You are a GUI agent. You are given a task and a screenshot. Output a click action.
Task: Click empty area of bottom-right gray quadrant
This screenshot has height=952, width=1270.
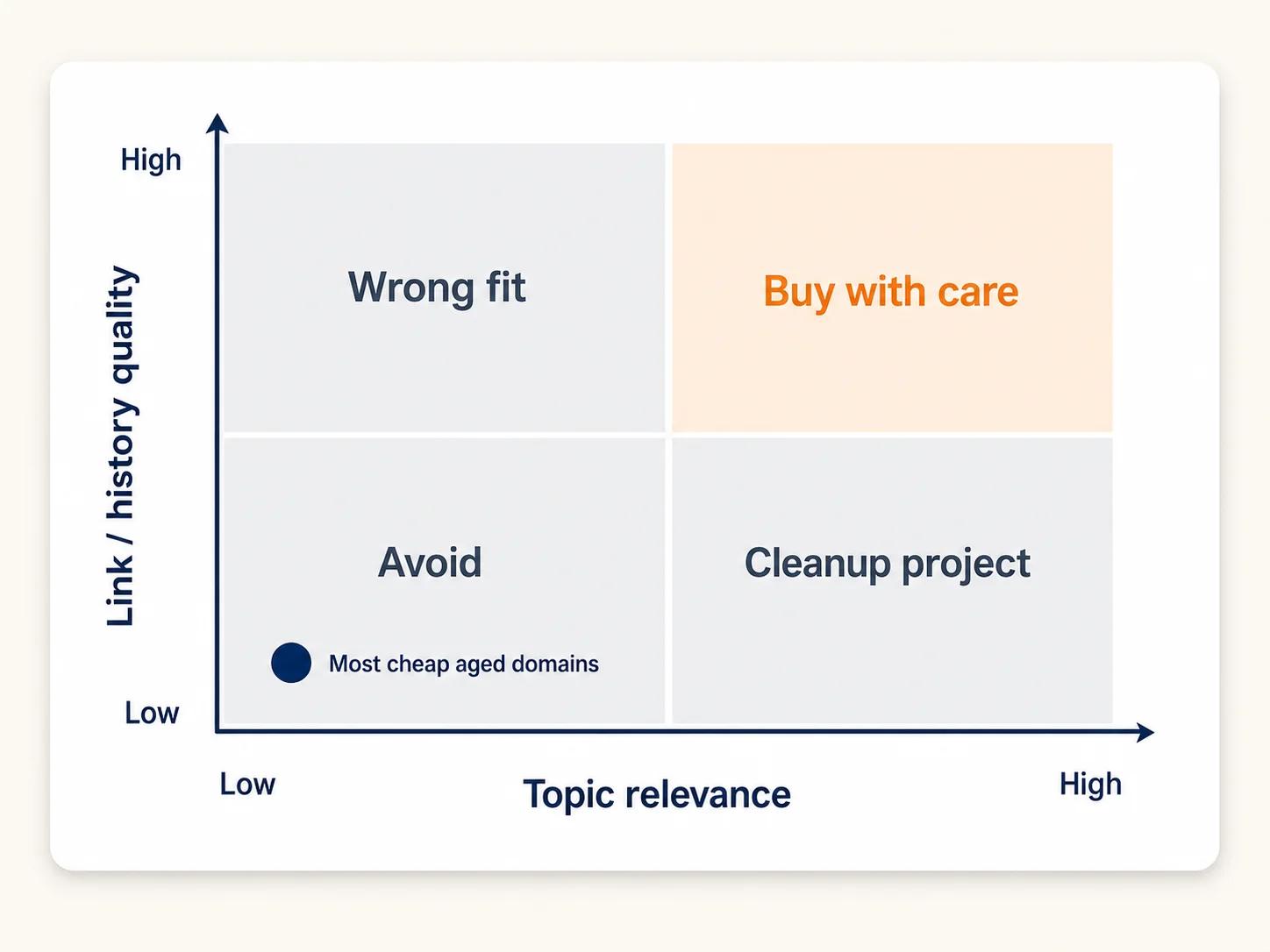892,666
